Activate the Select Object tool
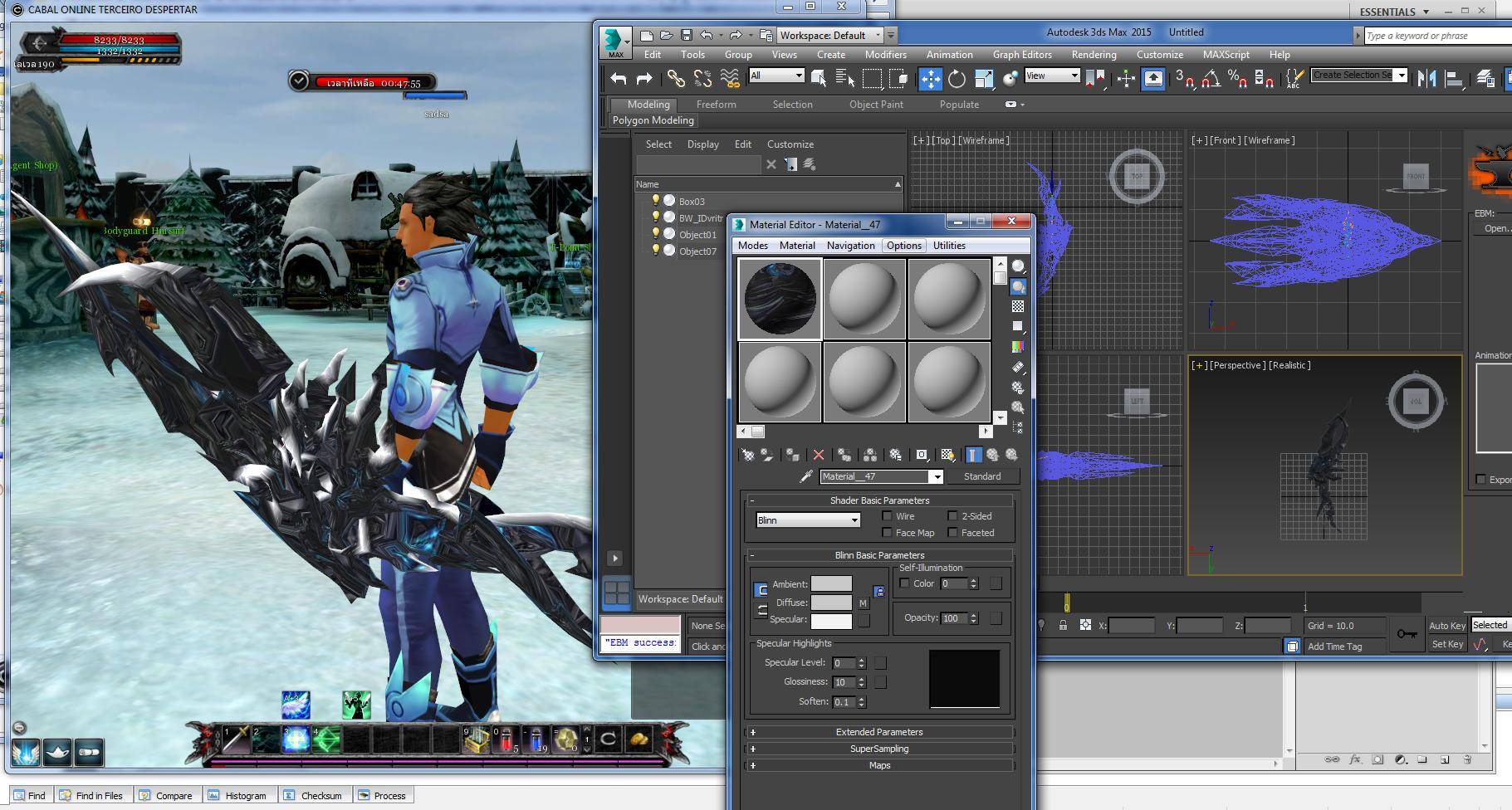 point(819,78)
